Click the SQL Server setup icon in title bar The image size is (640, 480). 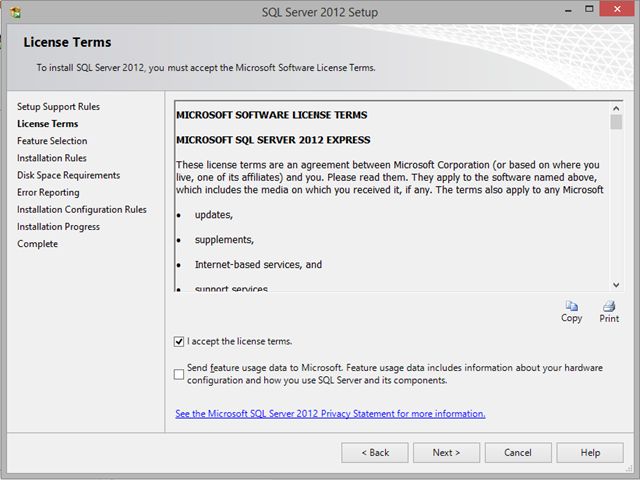click(x=16, y=12)
